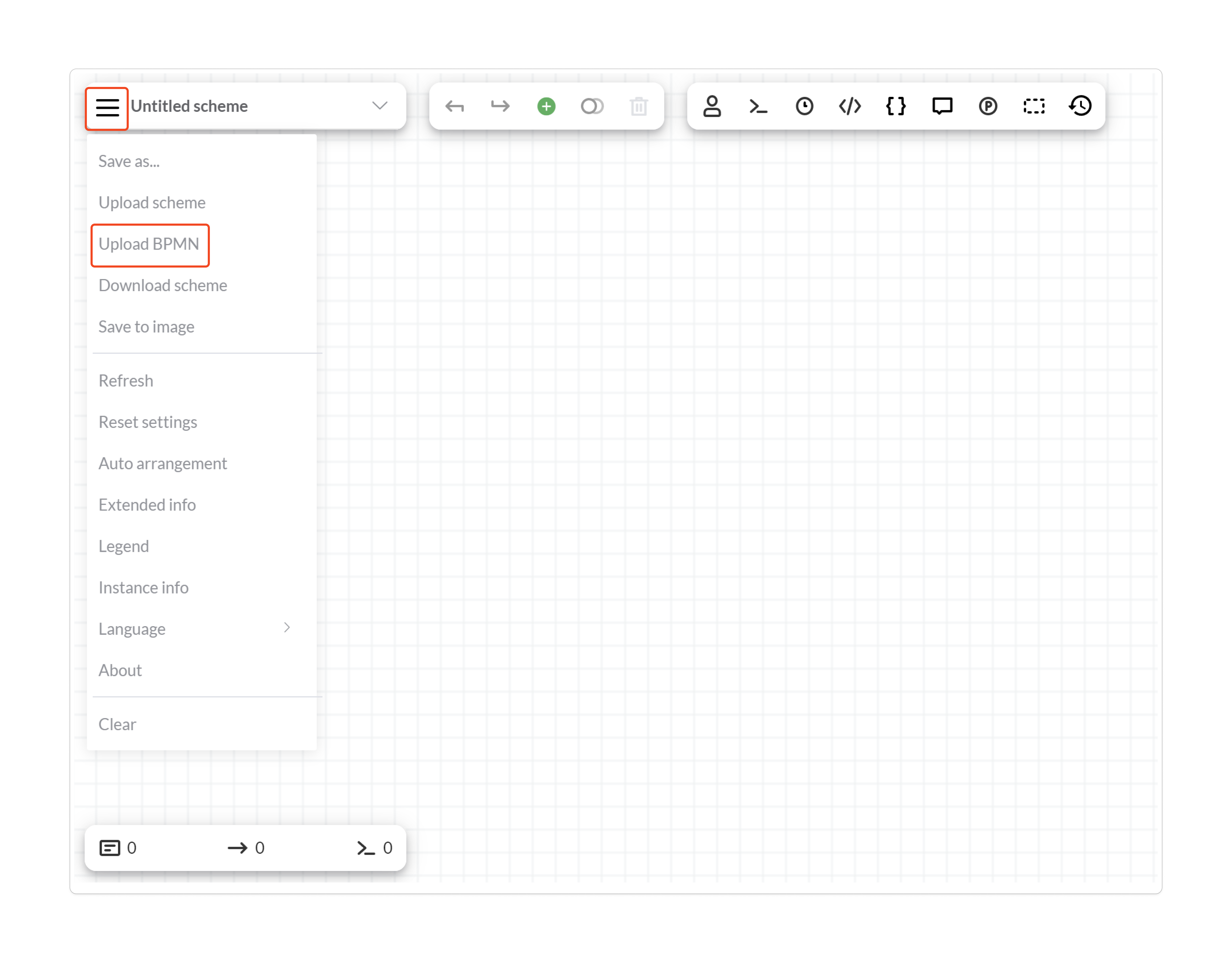Select Upload scheme menu entry
This screenshot has width=1232, height=965.
point(152,203)
